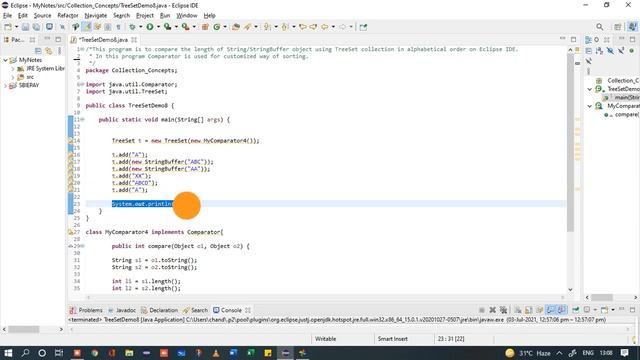Click Remove All Terminated Launches icon
Image resolution: width=640 pixels, height=360 pixels.
tap(503, 310)
